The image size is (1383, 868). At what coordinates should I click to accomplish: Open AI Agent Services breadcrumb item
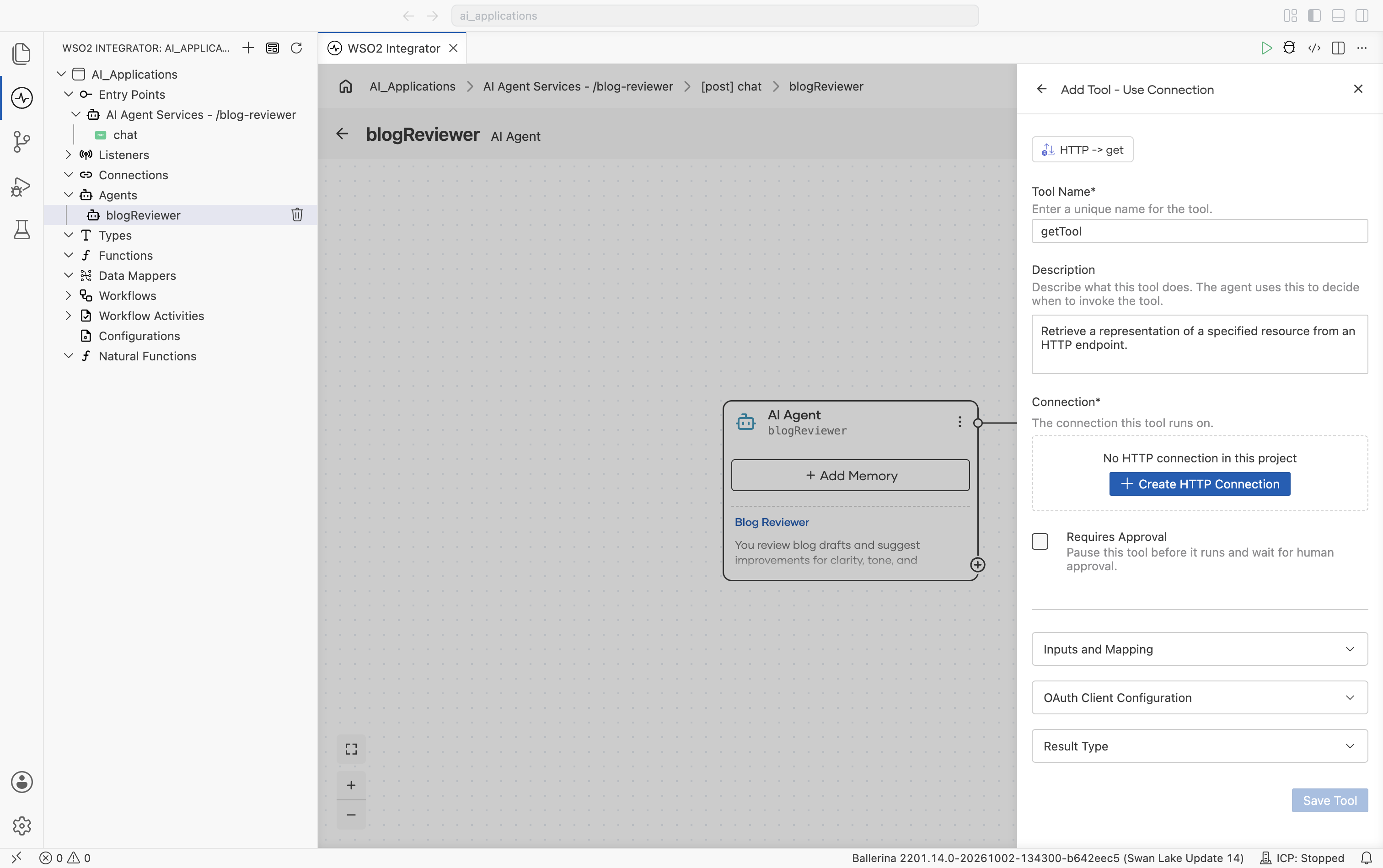click(x=578, y=86)
